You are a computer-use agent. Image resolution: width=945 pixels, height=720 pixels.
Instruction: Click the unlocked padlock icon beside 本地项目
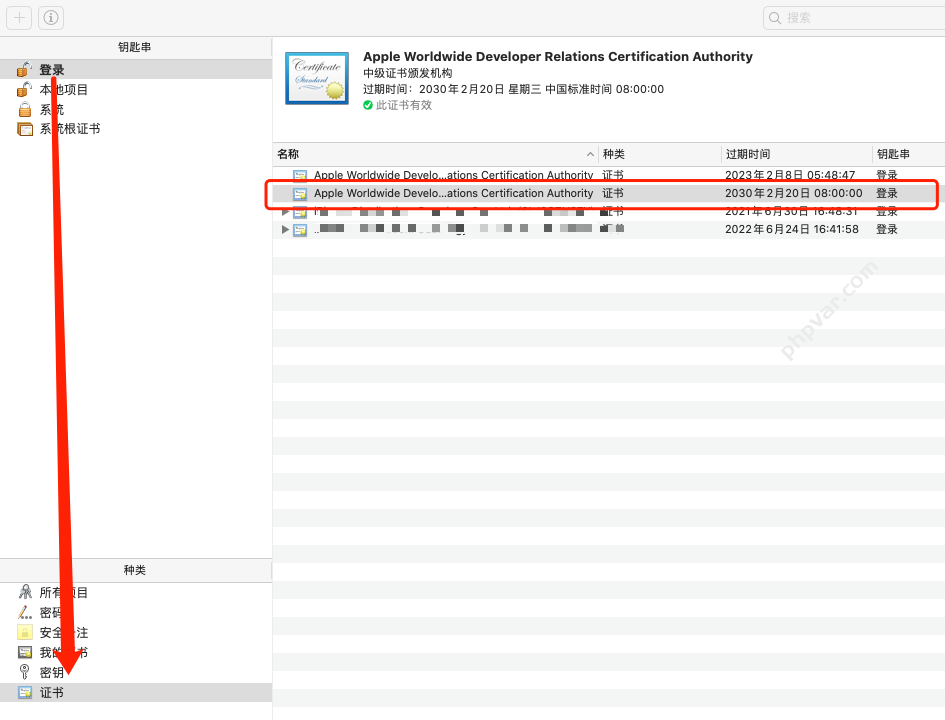24,90
